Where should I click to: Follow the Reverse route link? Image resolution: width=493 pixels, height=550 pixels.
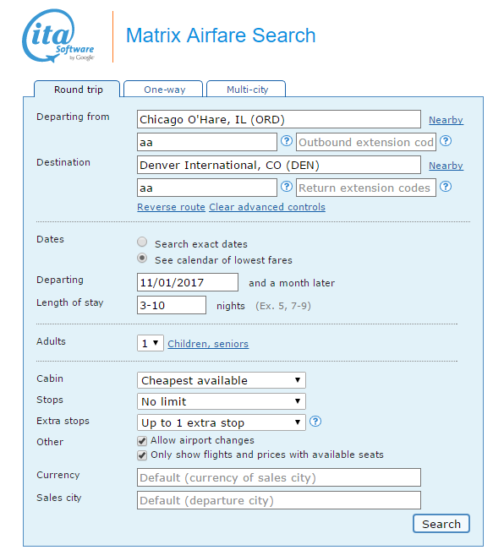171,207
